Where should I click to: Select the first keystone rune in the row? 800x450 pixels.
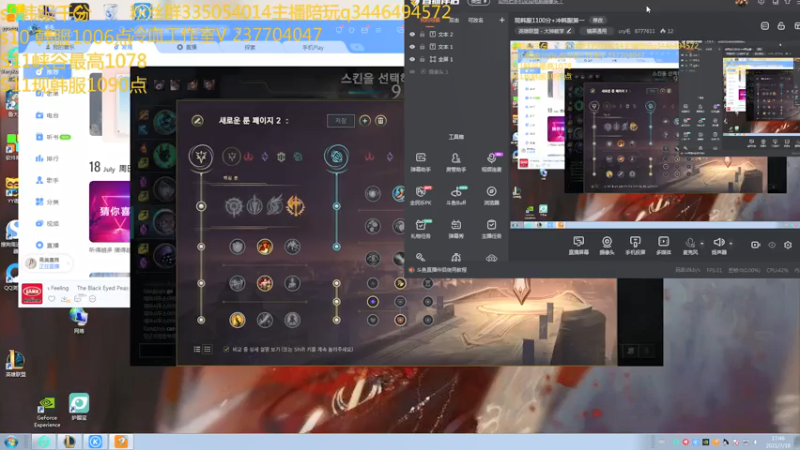click(x=234, y=206)
